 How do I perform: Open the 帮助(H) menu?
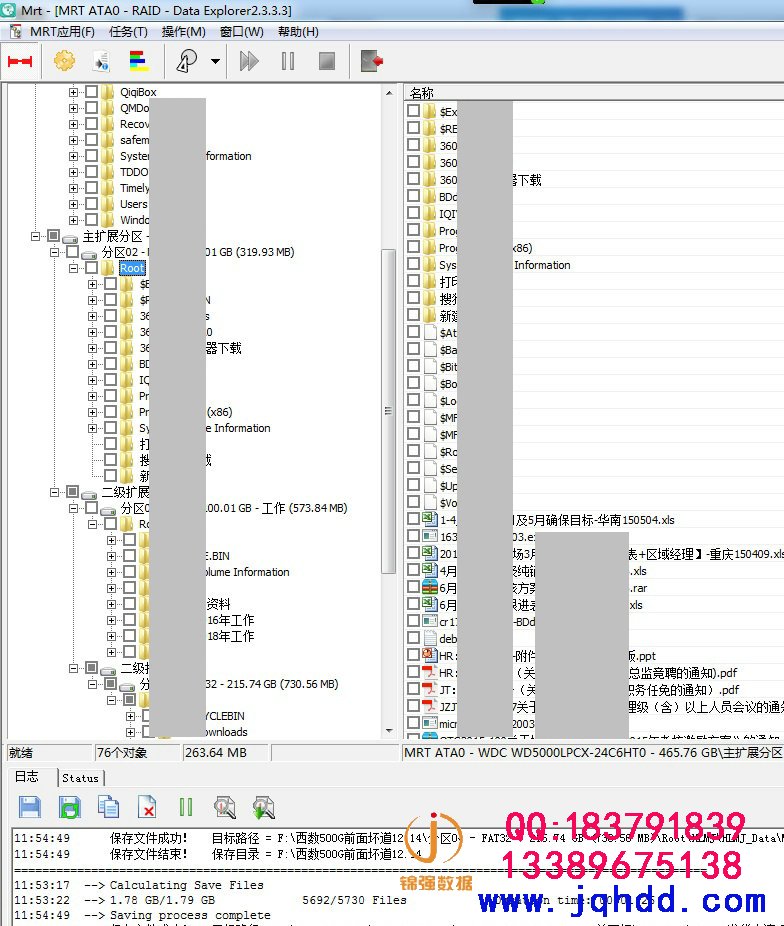tap(298, 31)
